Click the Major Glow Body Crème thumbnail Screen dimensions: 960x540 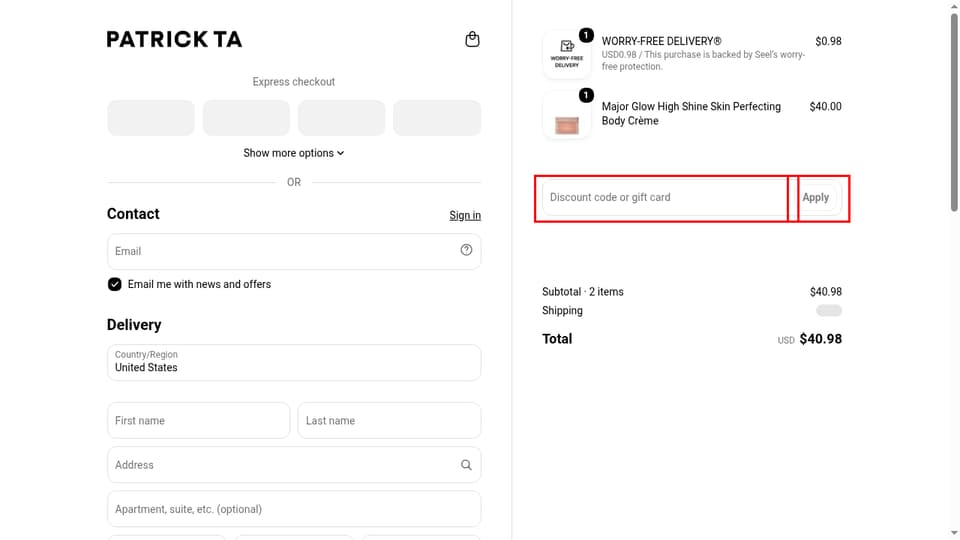566,115
